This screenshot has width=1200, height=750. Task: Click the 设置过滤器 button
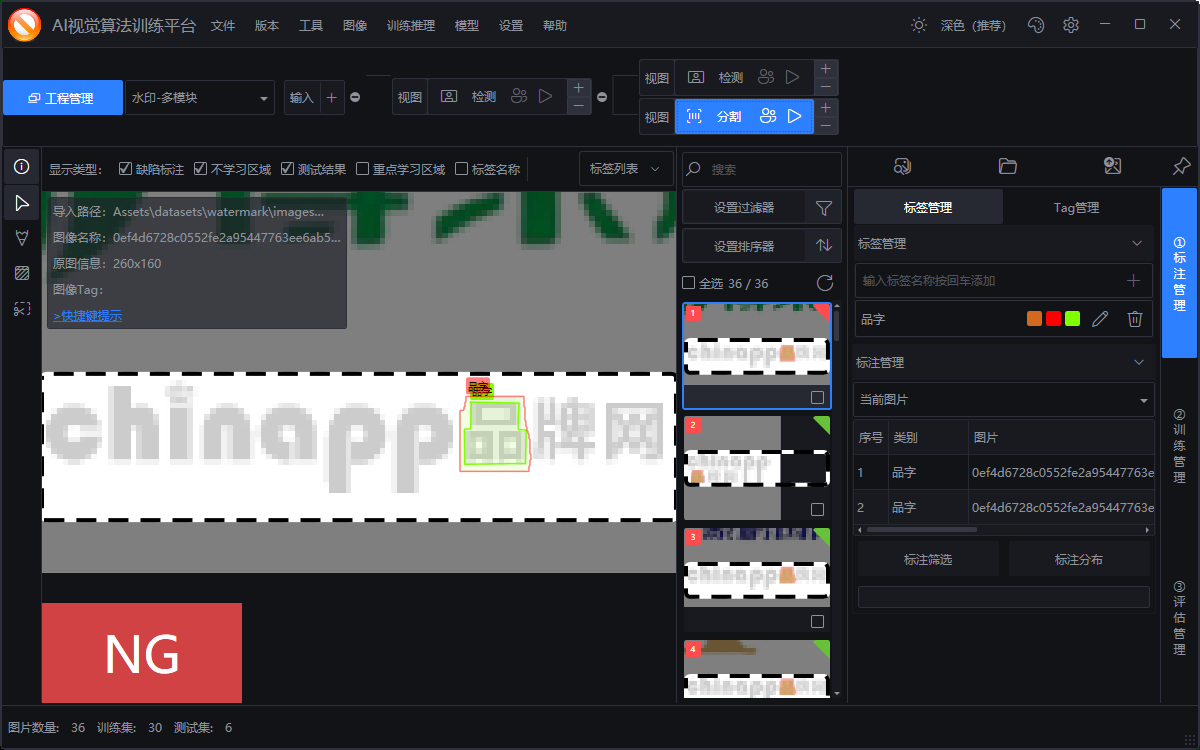coord(743,208)
